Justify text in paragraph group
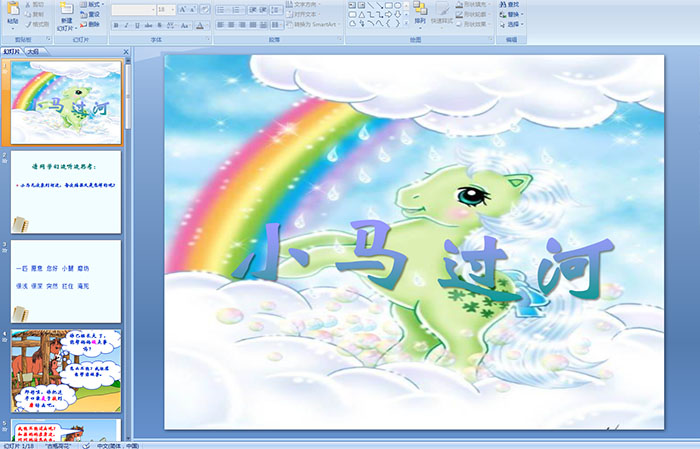700x449 pixels. pos(253,25)
